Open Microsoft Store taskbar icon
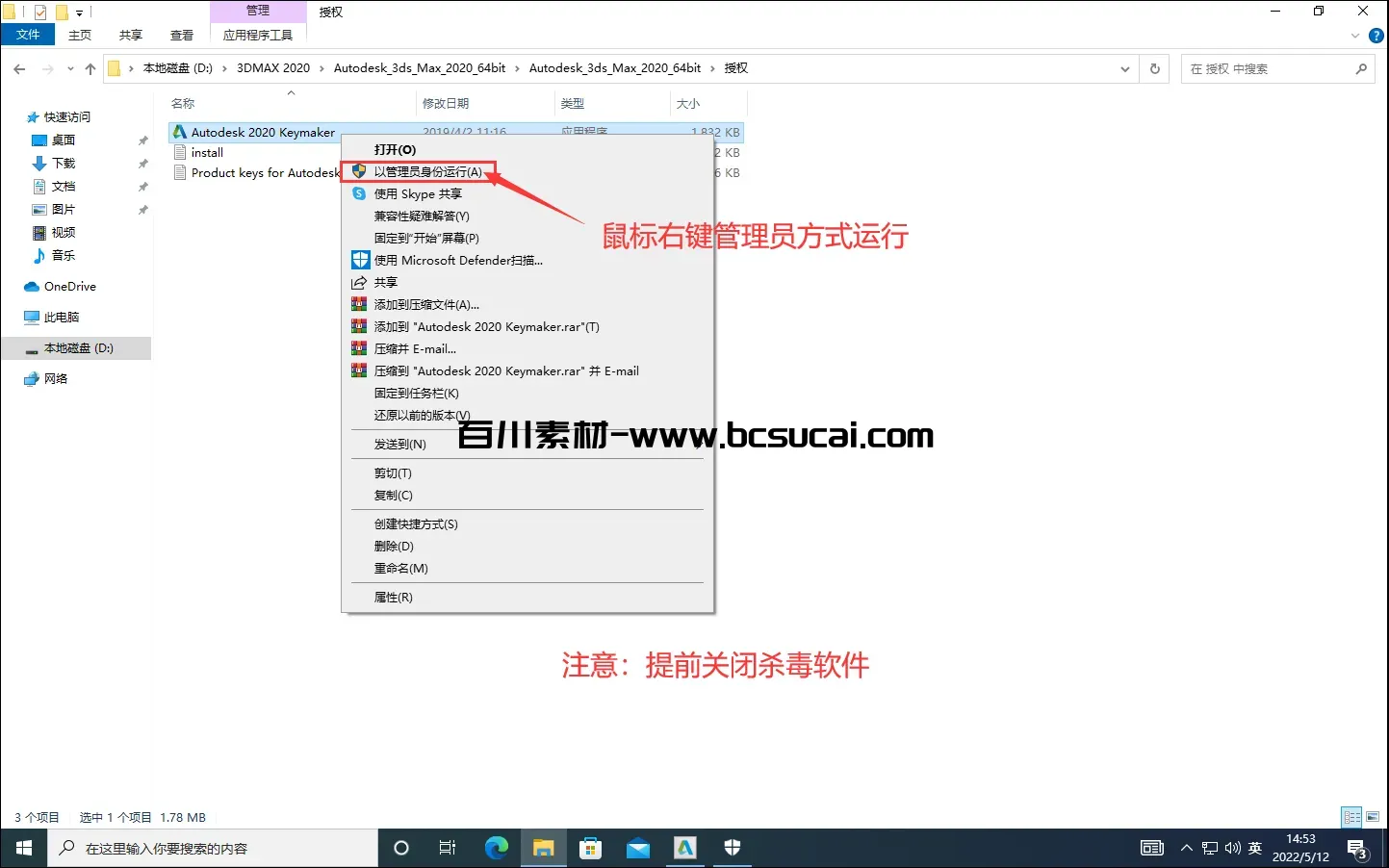This screenshot has height=868, width=1389. tap(591, 848)
